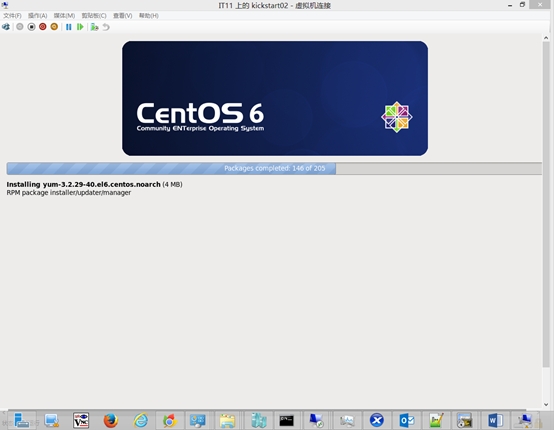Screen dimensions: 554x430
Task: Open the remote desktop connection taskbar icon
Action: pyautogui.click(x=316, y=420)
